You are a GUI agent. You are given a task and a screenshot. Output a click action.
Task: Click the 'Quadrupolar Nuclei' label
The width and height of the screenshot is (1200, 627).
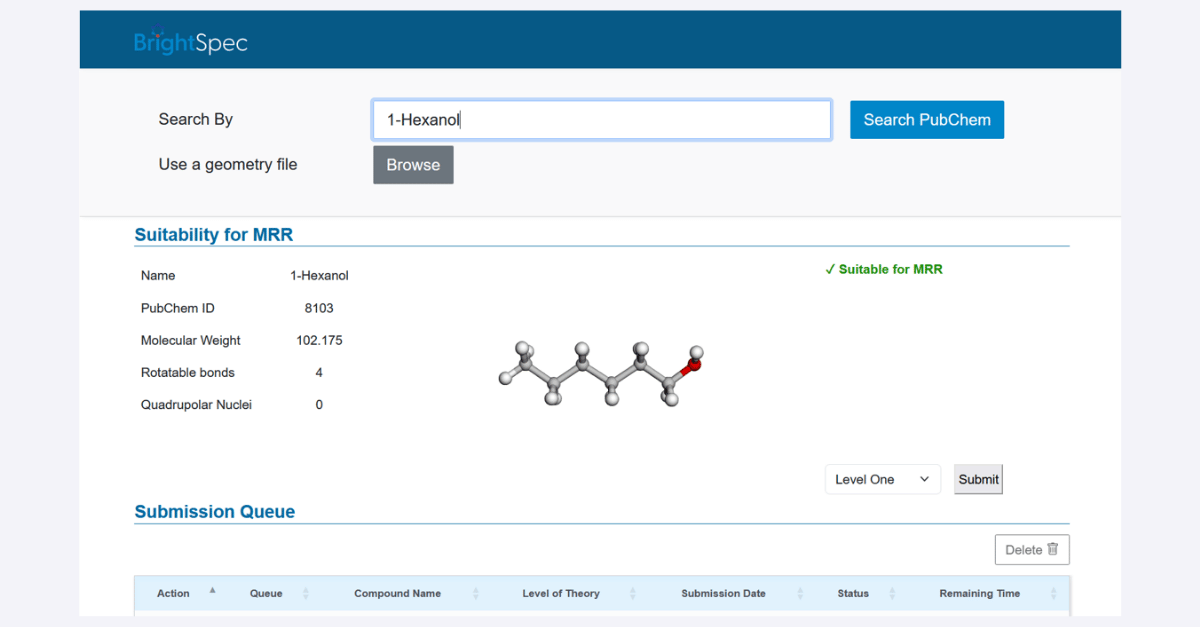[196, 405]
